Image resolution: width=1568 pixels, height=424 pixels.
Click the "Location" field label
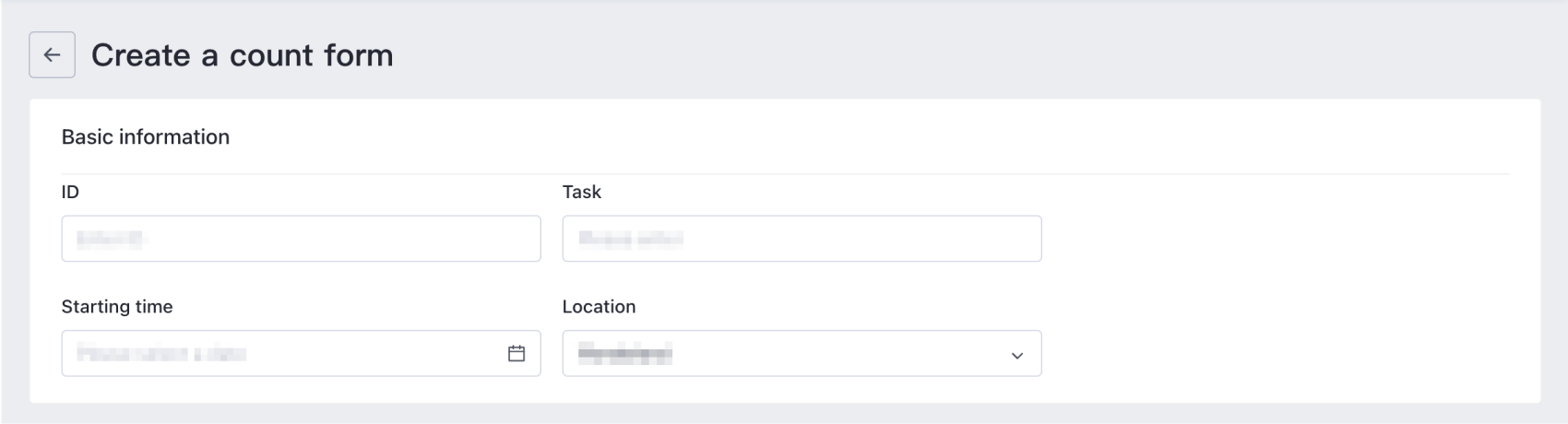(x=599, y=307)
